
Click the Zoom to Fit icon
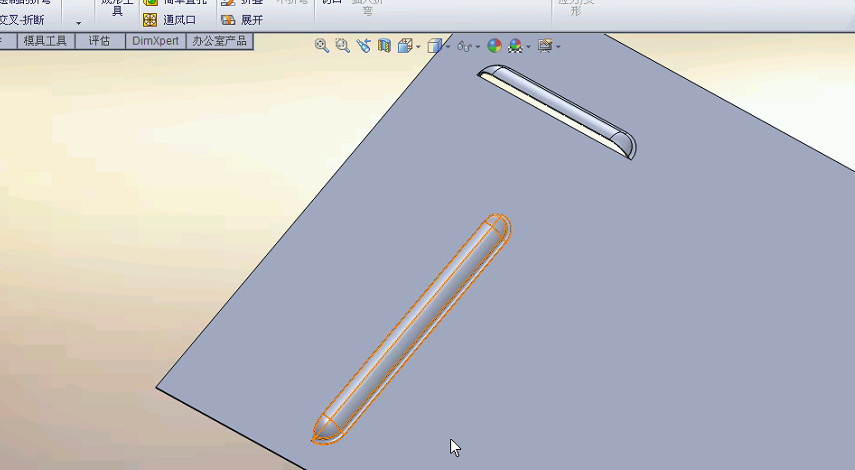[322, 46]
